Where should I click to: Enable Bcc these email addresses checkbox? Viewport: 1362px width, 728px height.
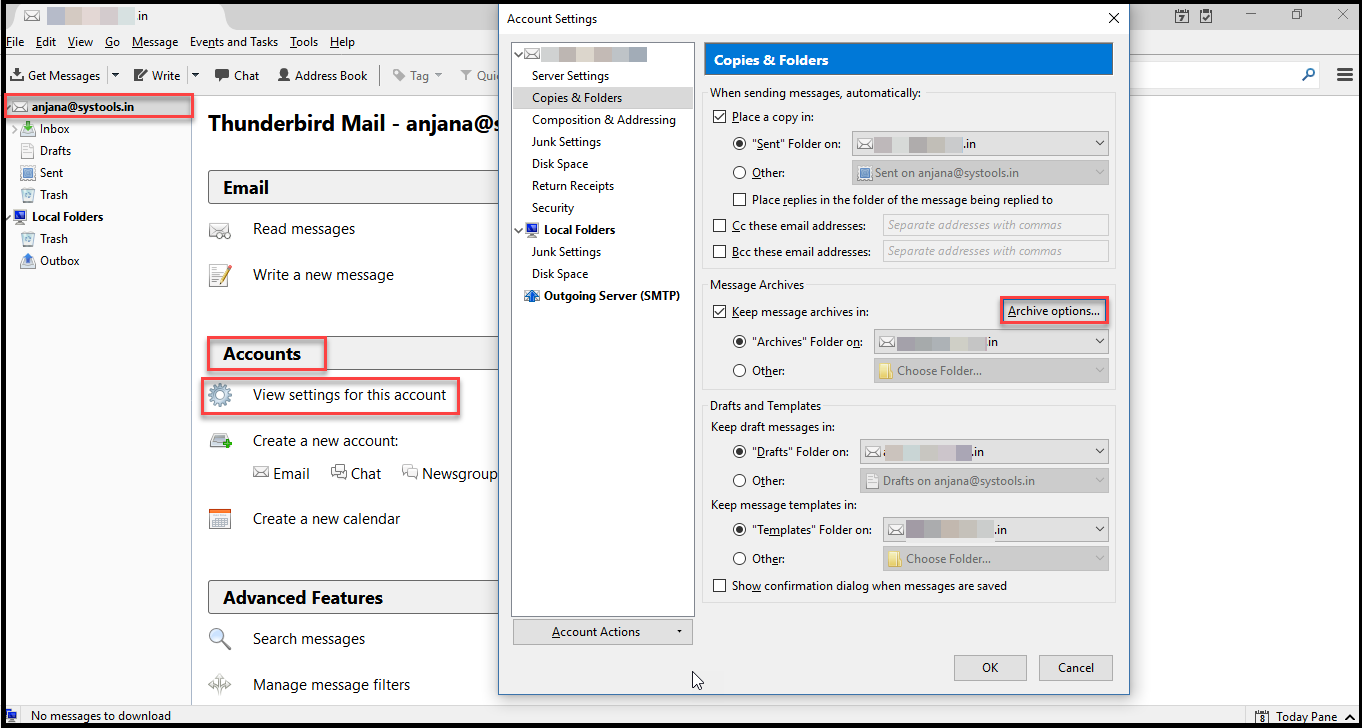click(719, 252)
